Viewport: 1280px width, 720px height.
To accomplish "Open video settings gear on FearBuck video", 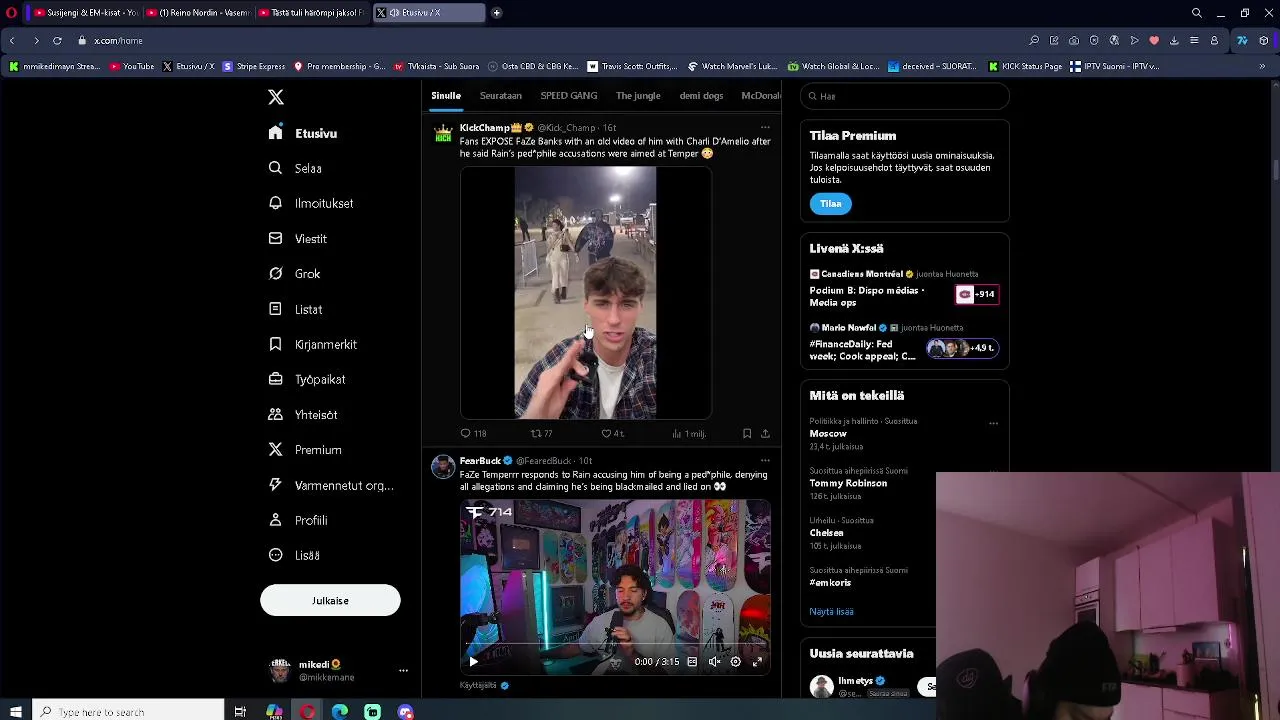I will coord(736,661).
